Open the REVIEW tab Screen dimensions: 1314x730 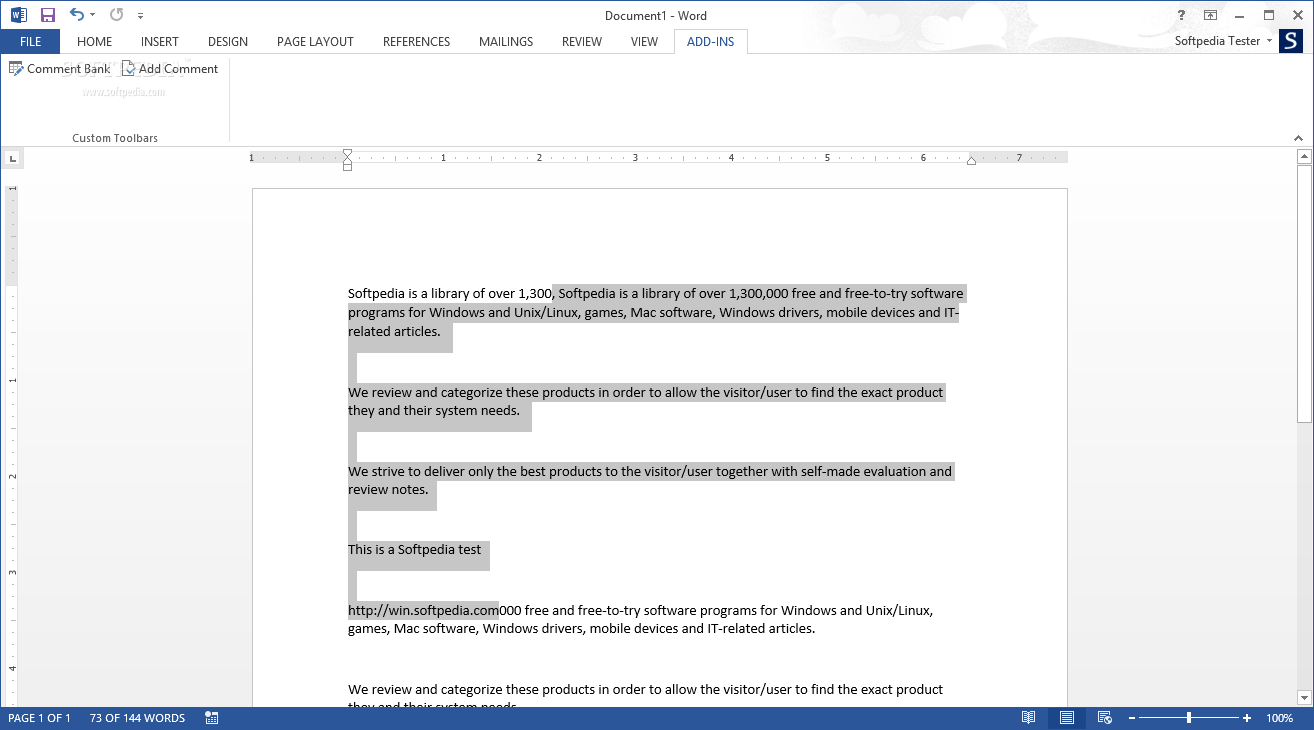582,41
